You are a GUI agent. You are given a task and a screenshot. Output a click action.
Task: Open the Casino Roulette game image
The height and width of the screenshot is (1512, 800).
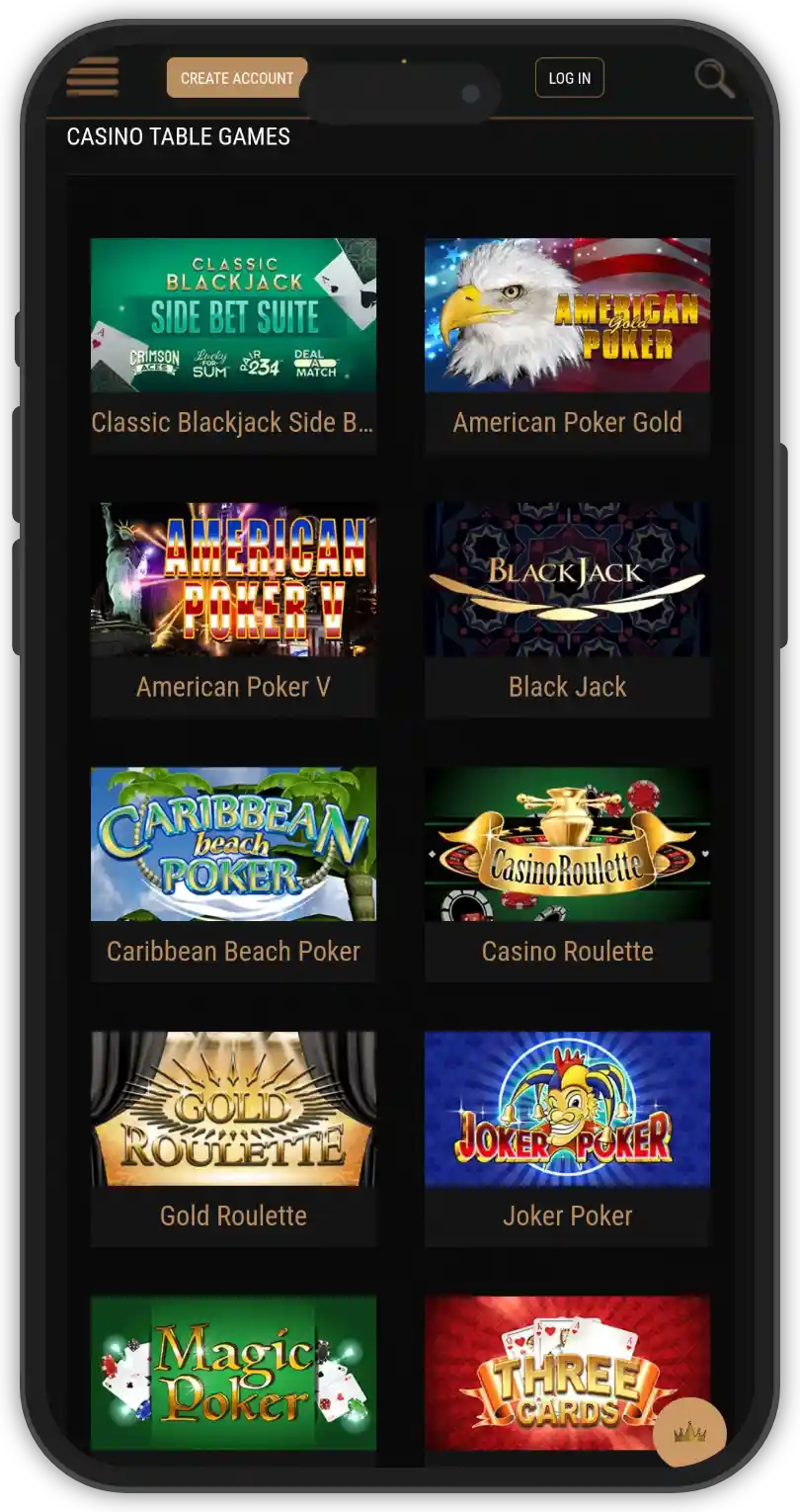(568, 844)
